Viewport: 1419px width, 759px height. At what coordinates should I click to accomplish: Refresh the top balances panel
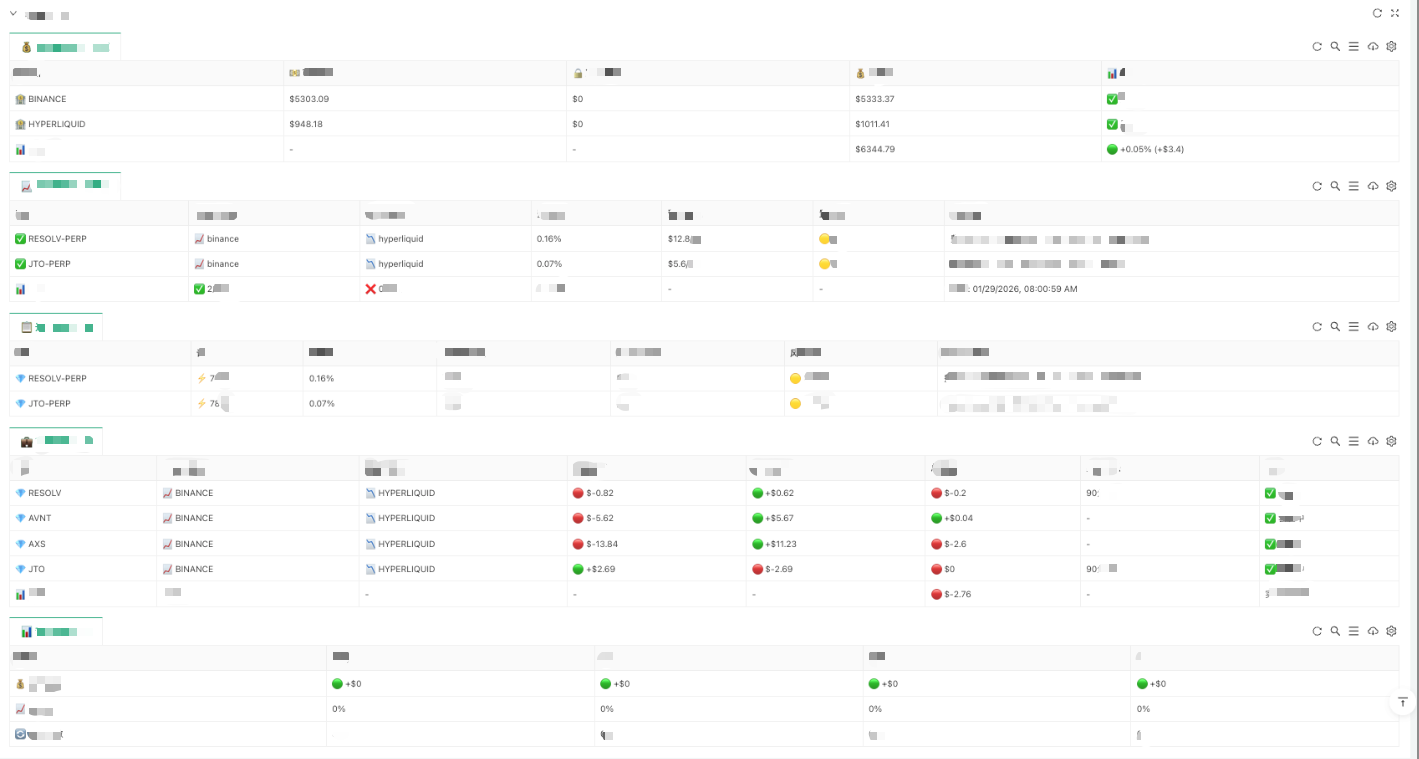click(x=1317, y=46)
